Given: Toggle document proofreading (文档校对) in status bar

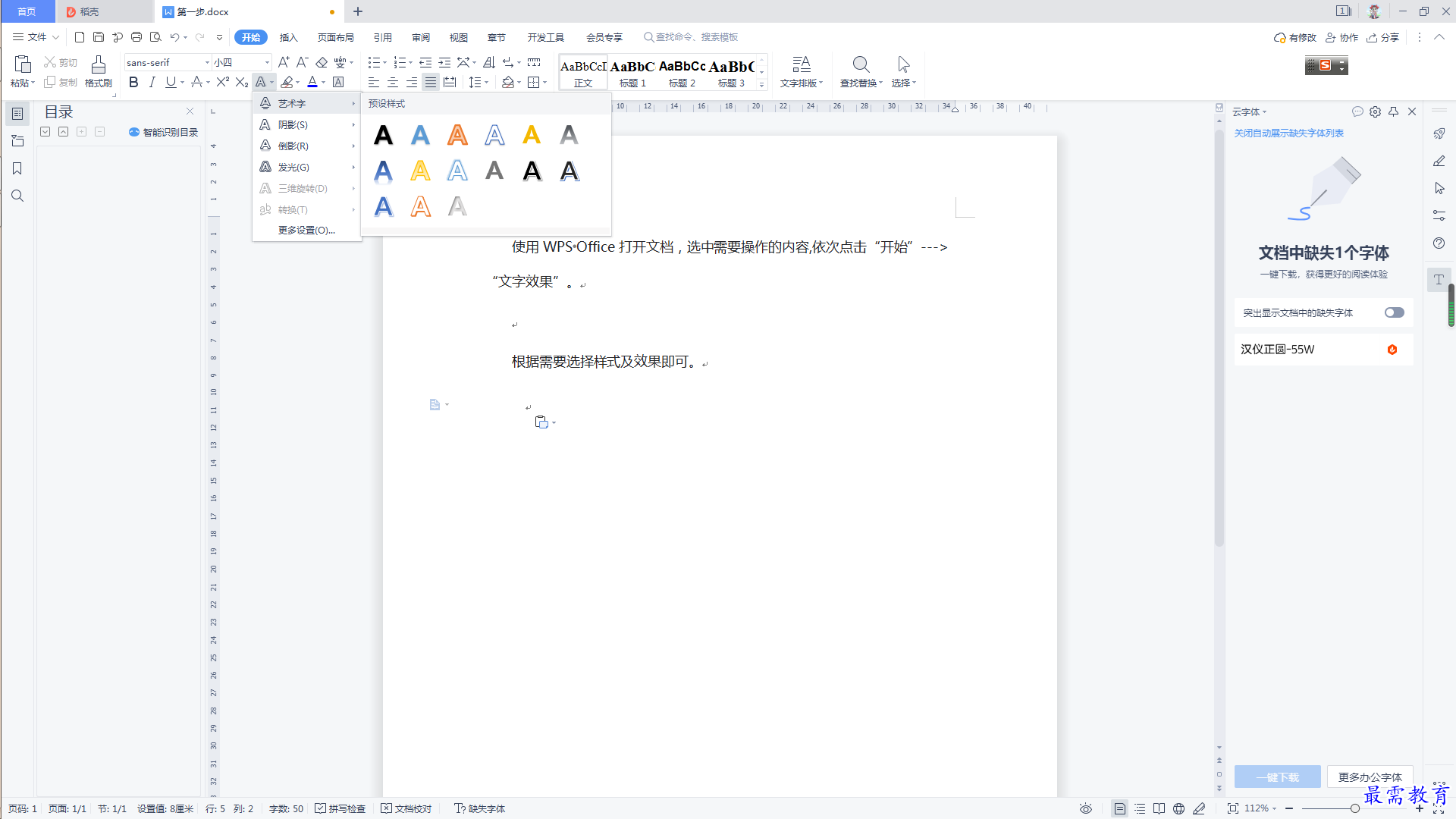Looking at the screenshot, I should pyautogui.click(x=406, y=808).
